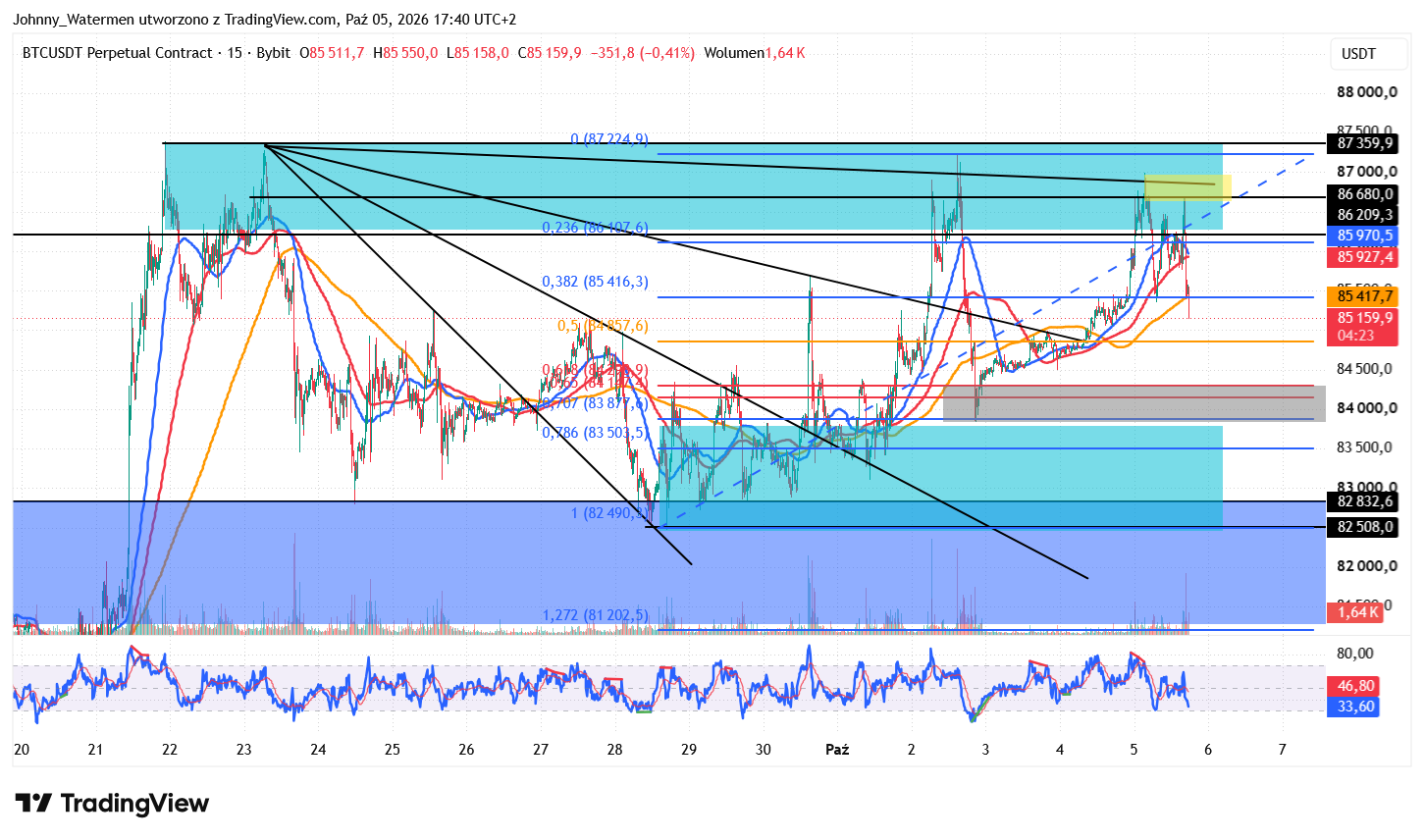Click the 80,00 RSI scale label
This screenshot has height=840, width=1424.
click(x=1355, y=654)
